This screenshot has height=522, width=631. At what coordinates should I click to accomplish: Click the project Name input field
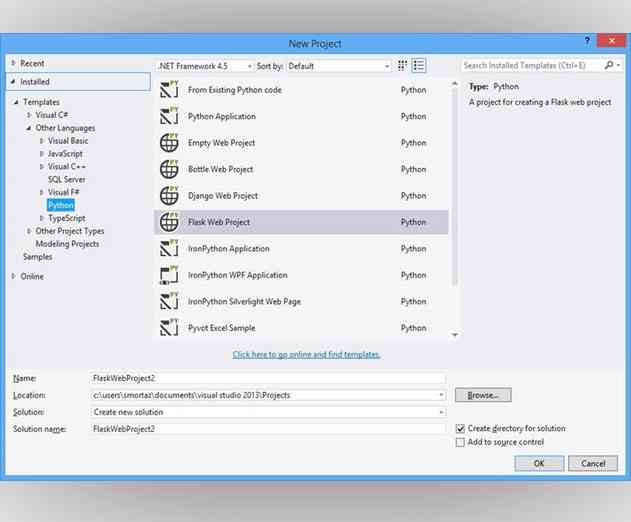268,378
